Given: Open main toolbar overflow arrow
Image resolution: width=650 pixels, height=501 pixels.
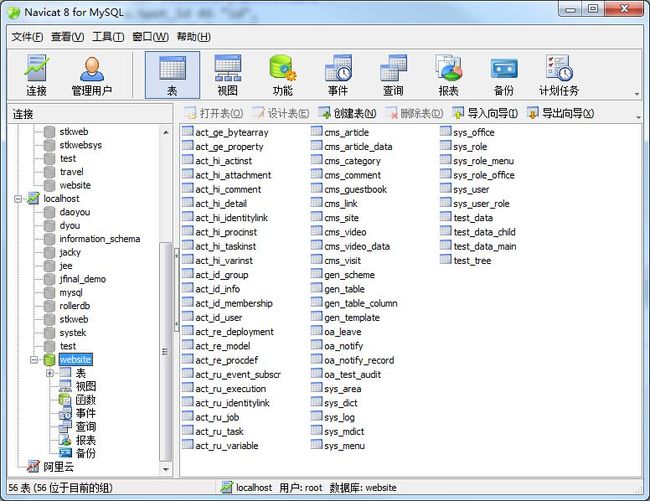Looking at the screenshot, I should [x=637, y=94].
